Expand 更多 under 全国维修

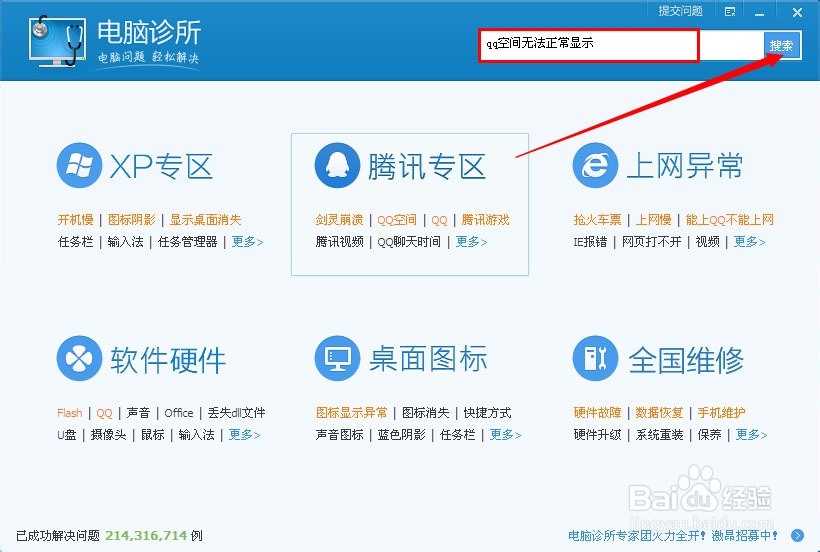(751, 435)
